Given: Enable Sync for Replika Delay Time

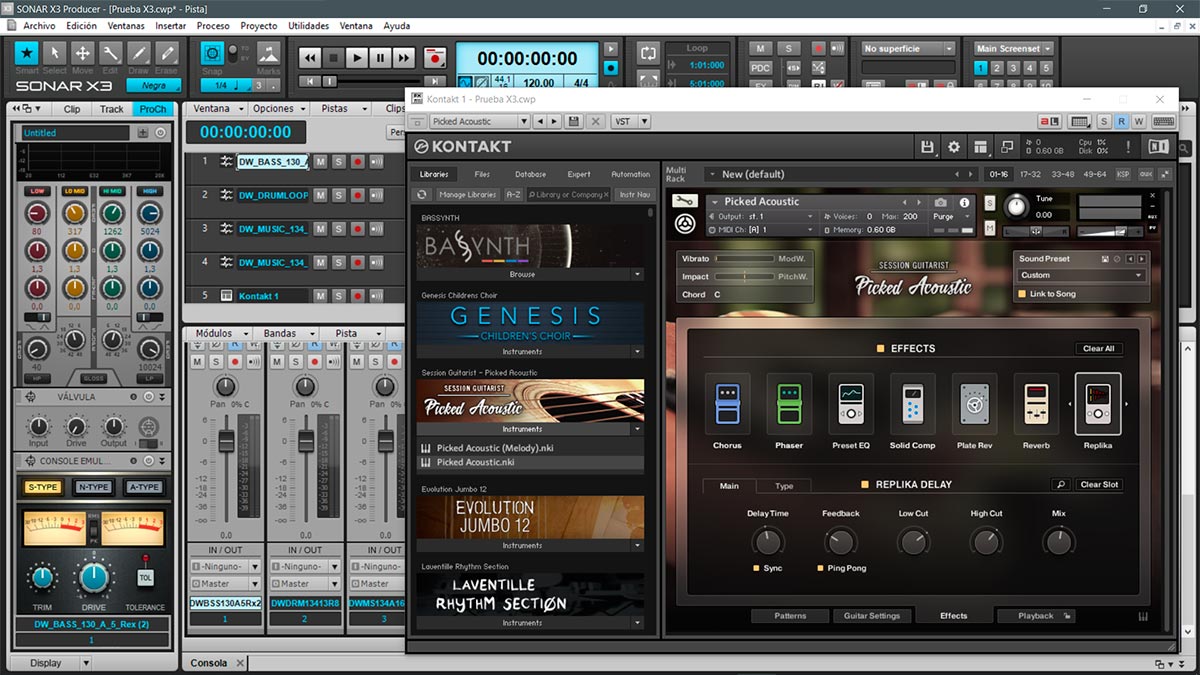Looking at the screenshot, I should tap(757, 568).
